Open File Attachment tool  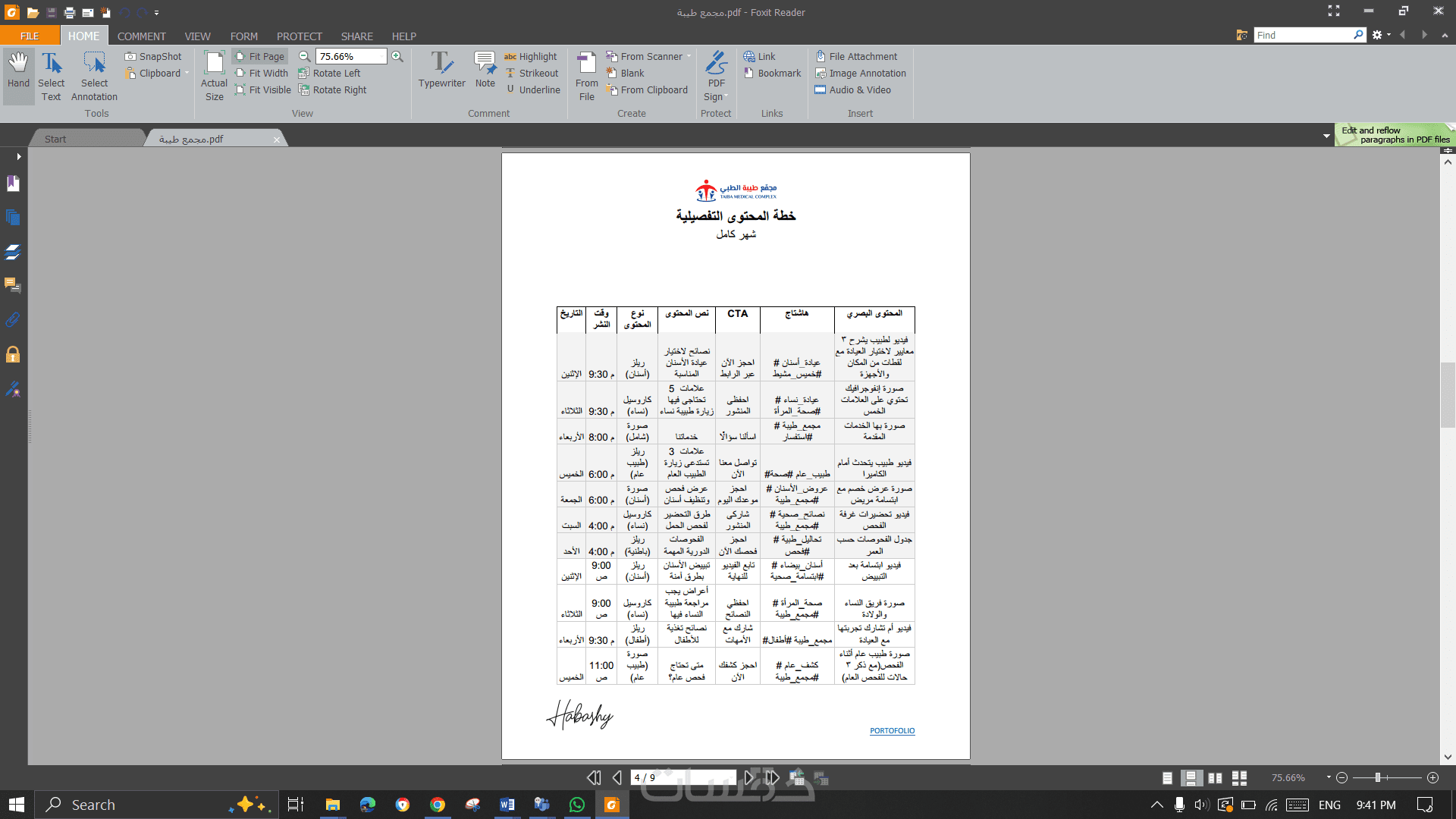tap(856, 57)
